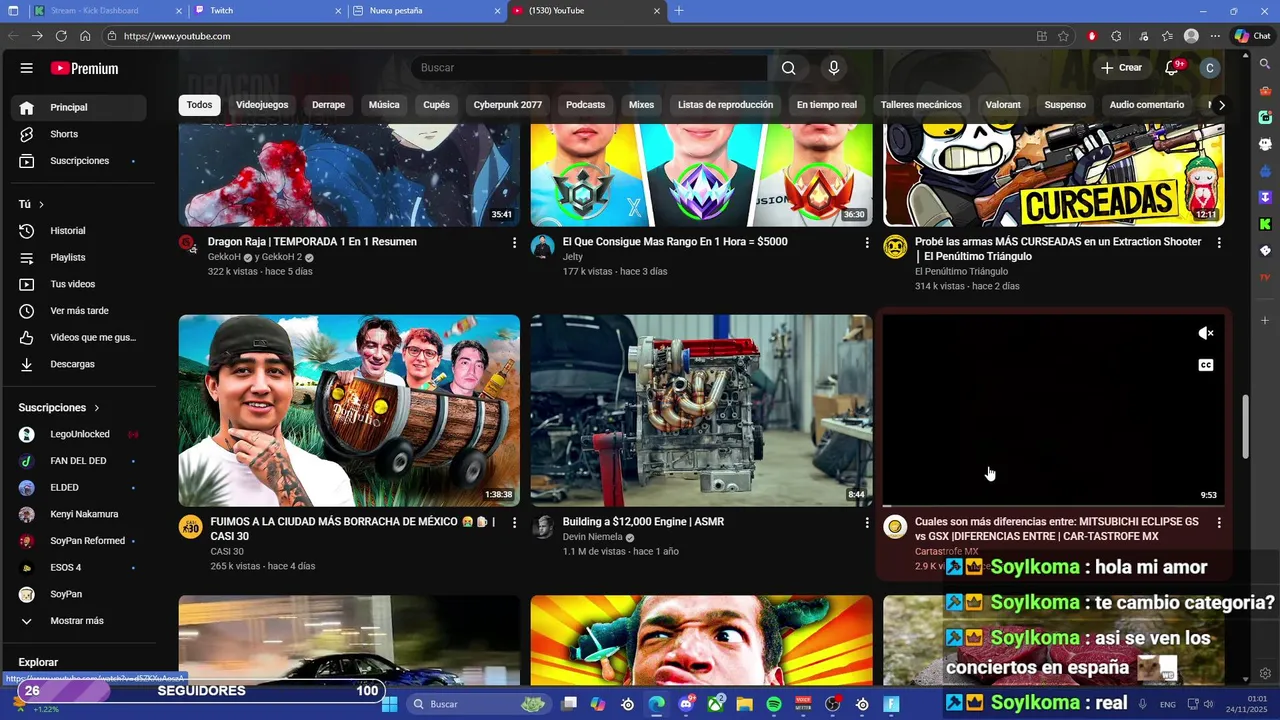The height and width of the screenshot is (720, 1280).
Task: Click the search magnifier button
Action: point(789,68)
